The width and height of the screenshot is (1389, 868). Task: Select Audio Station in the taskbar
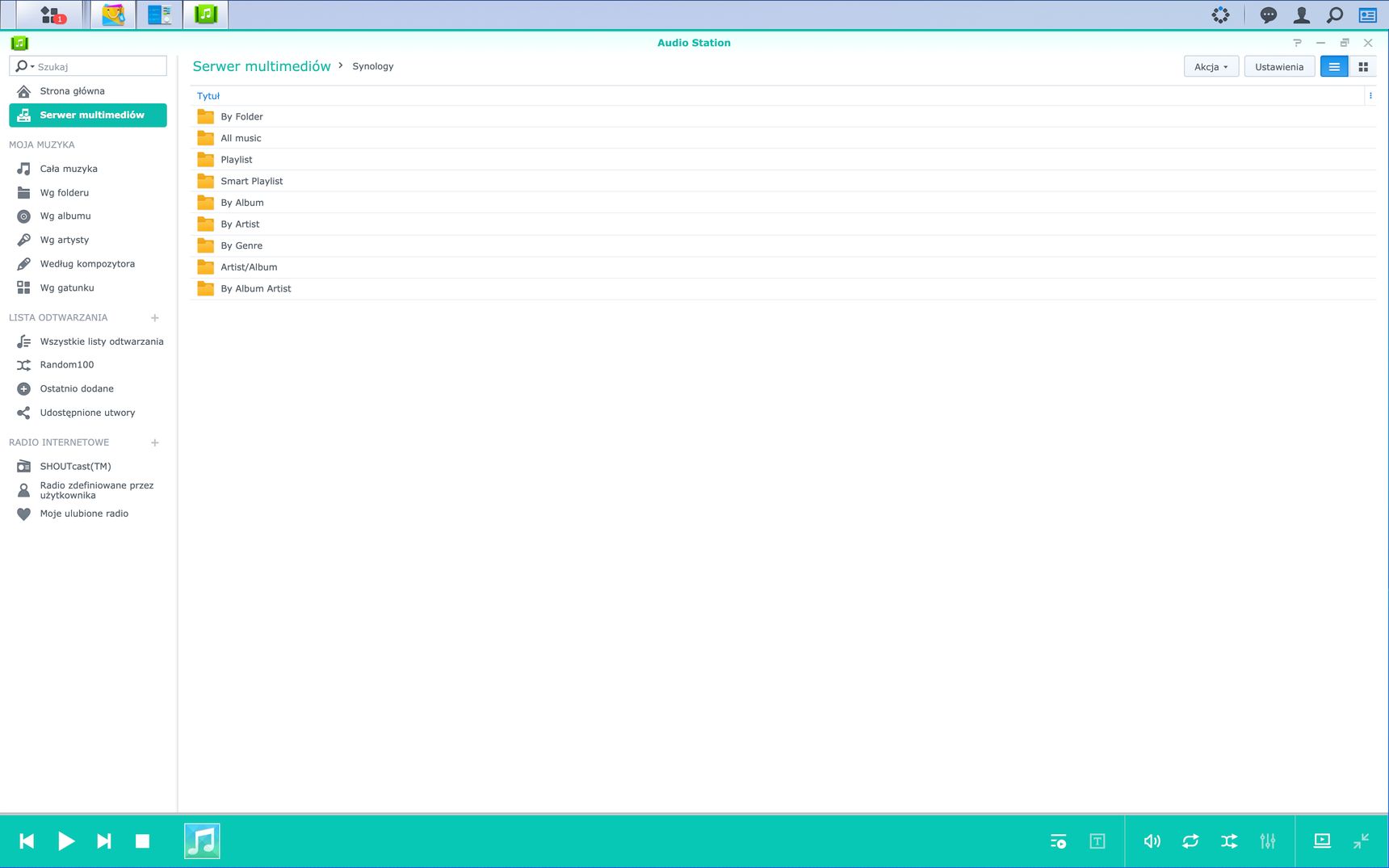206,15
